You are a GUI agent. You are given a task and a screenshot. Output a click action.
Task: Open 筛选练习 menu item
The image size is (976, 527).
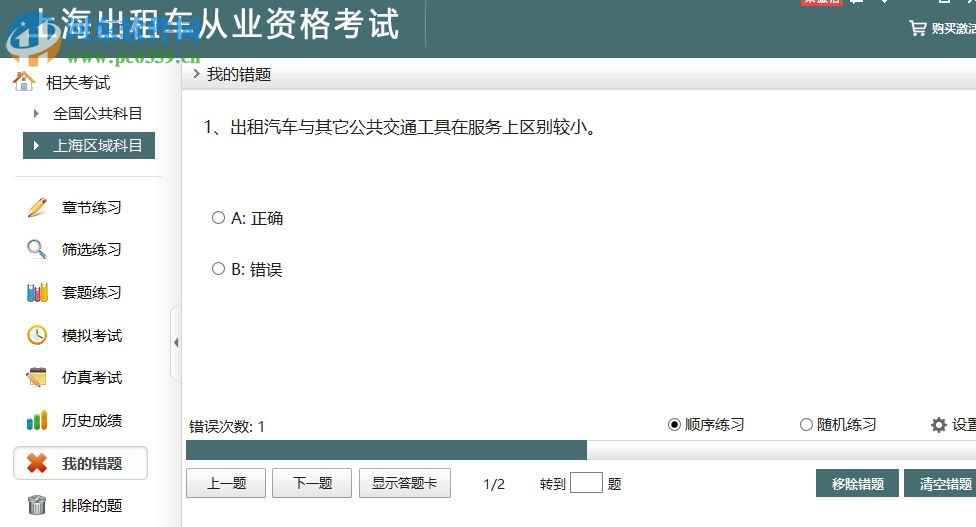click(92, 250)
